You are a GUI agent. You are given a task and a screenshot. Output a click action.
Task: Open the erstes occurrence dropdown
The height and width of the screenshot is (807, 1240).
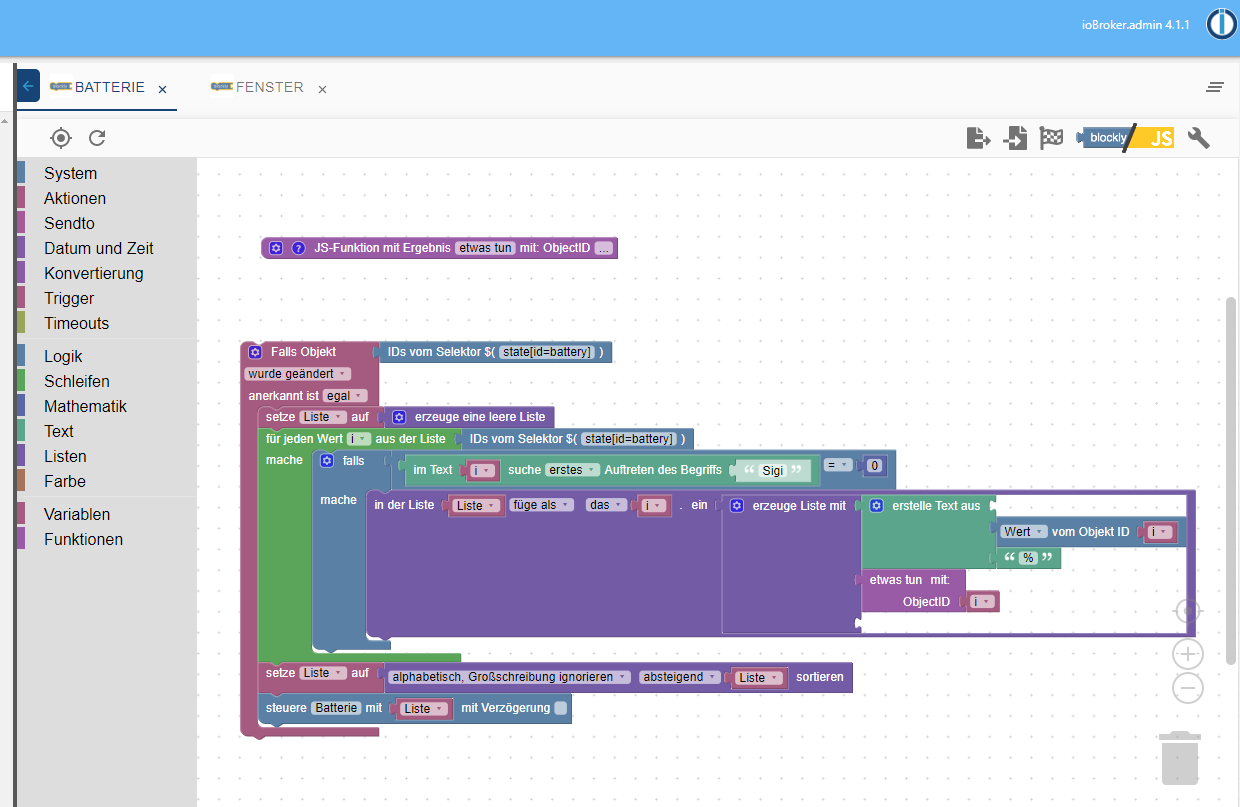572,470
